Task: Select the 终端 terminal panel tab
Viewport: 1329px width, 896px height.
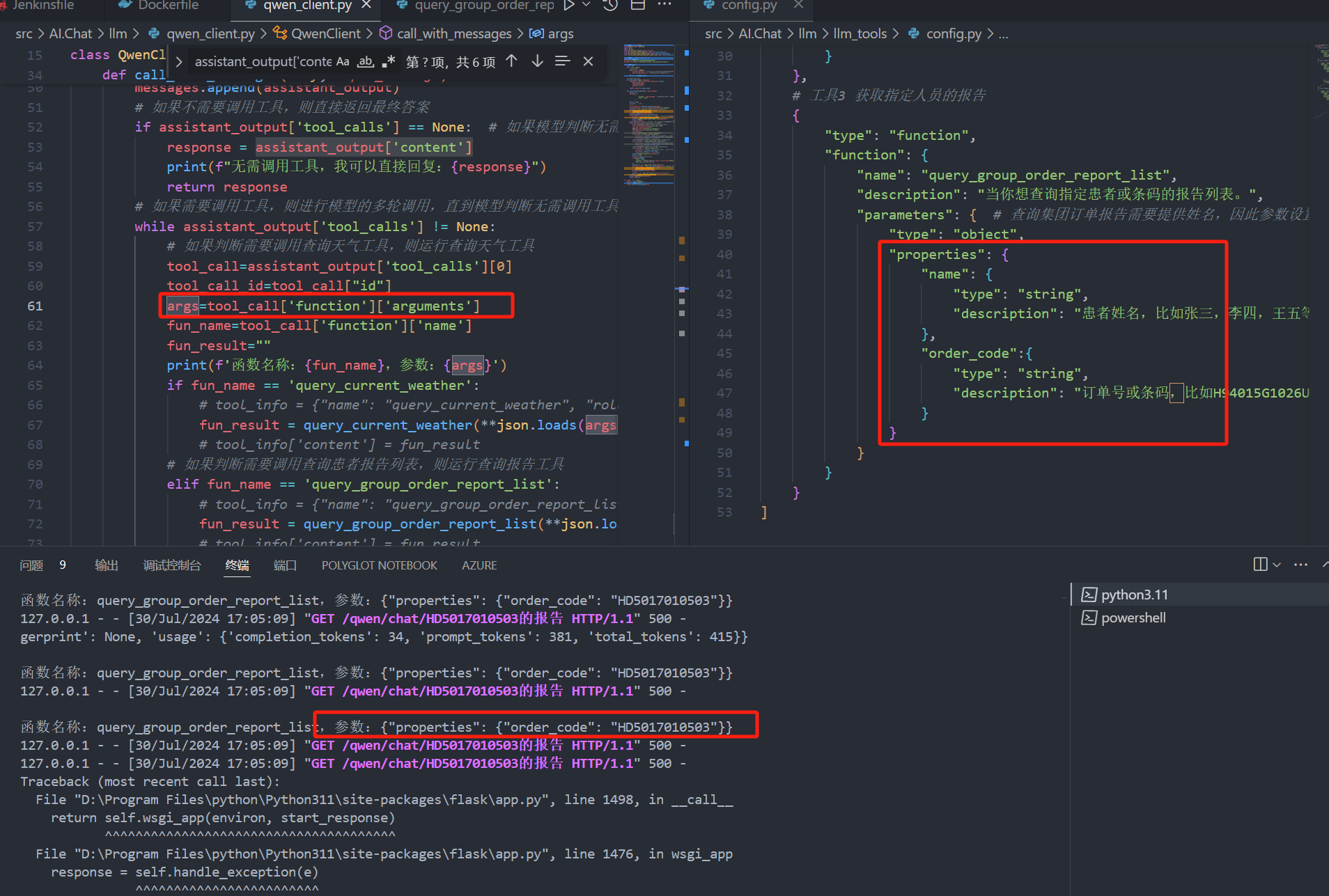Action: click(237, 565)
